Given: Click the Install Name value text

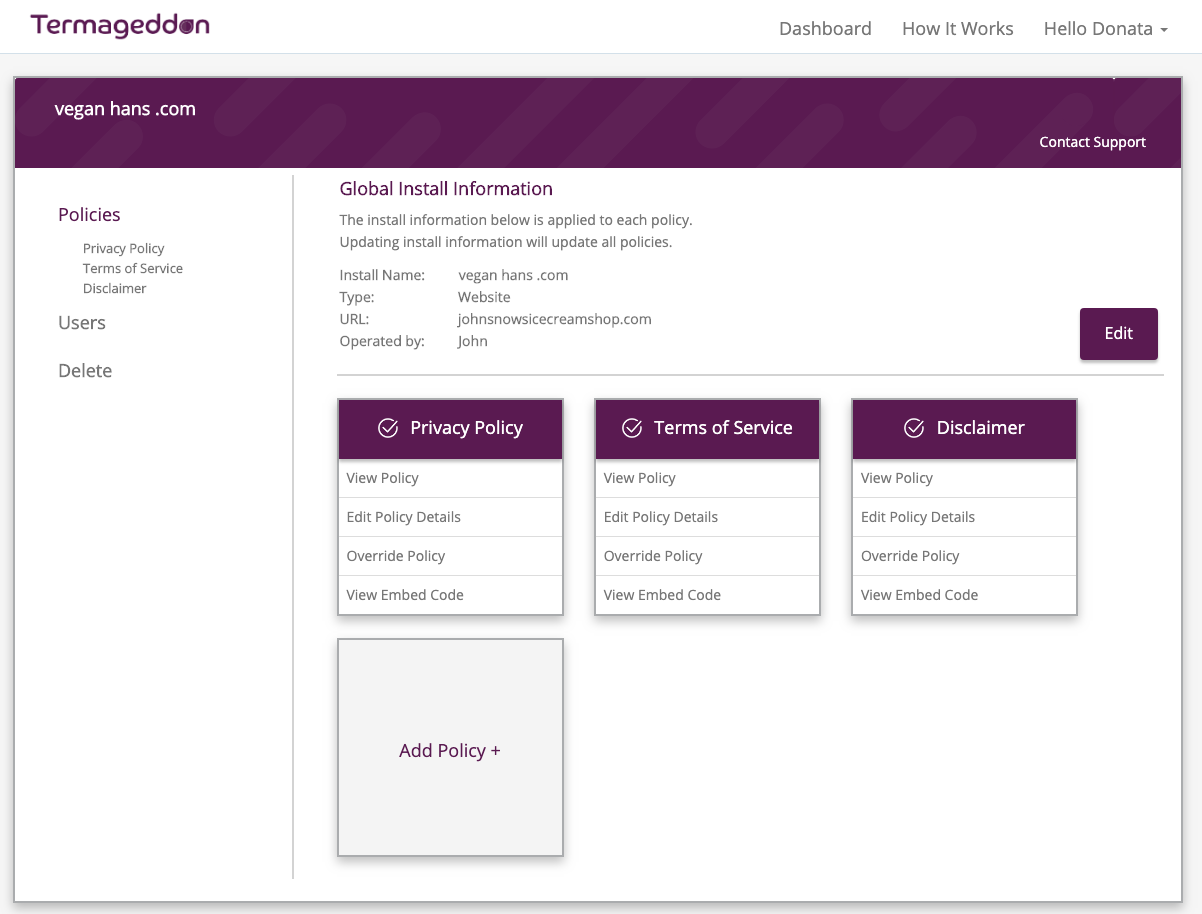Looking at the screenshot, I should tap(513, 275).
